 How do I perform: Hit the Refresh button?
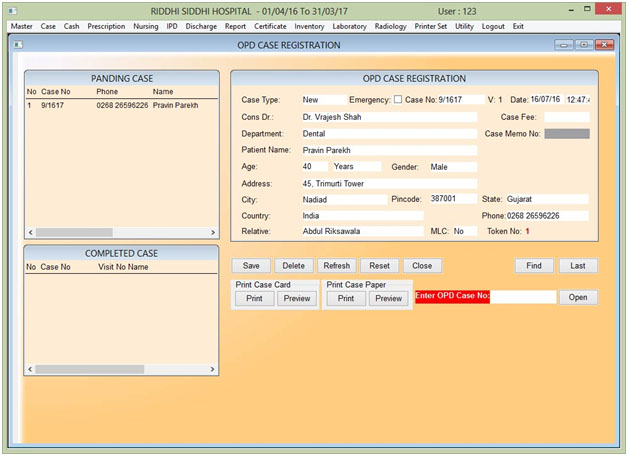click(x=337, y=266)
